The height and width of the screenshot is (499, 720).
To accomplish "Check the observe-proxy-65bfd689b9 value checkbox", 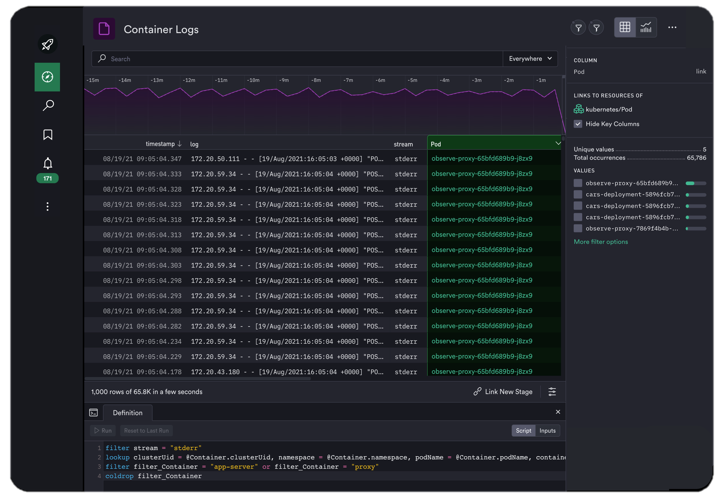I will (578, 183).
